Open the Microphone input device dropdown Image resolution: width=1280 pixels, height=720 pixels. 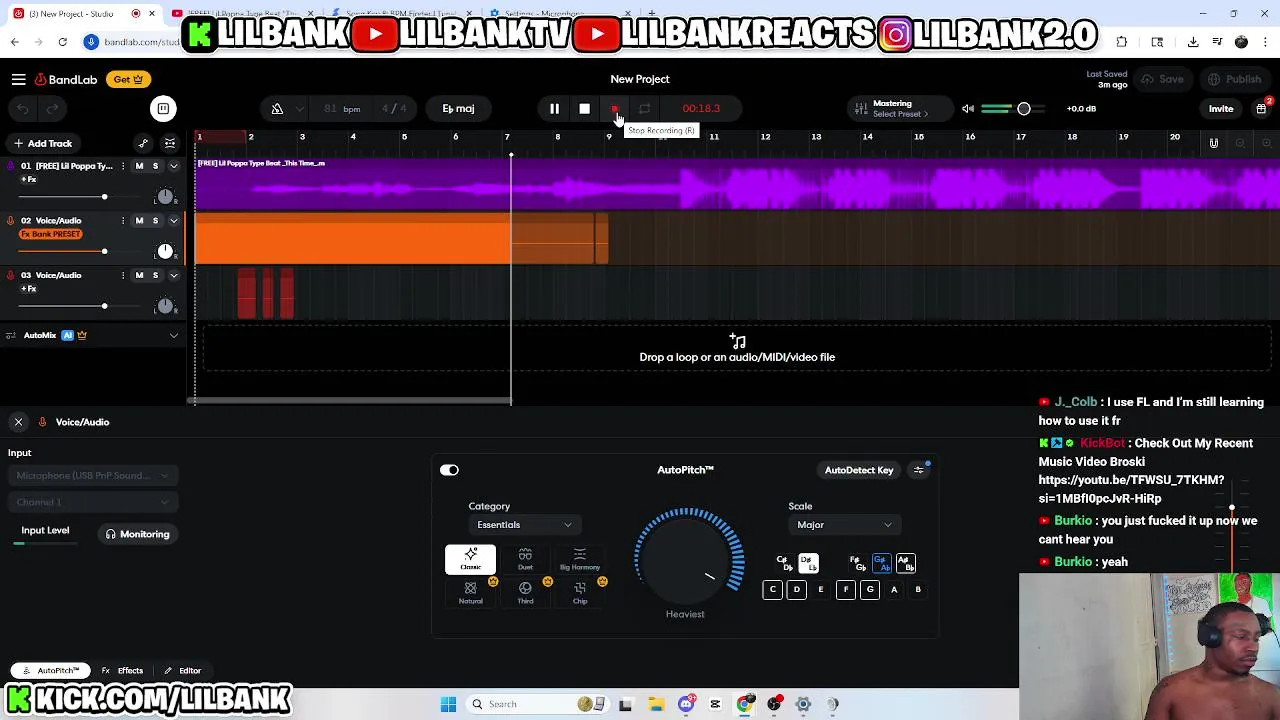click(93, 476)
